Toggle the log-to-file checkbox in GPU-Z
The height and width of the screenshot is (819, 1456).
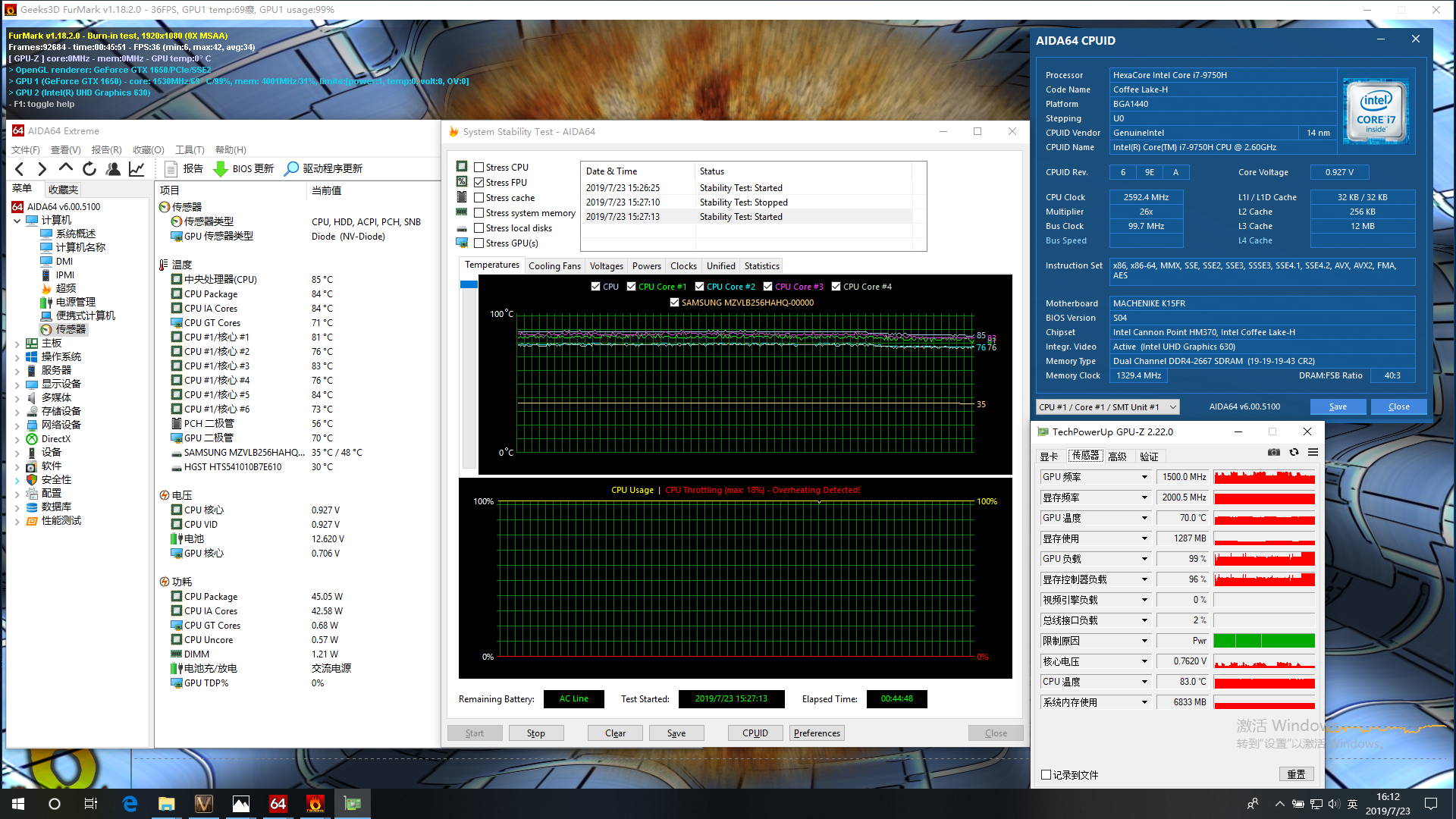pyautogui.click(x=1046, y=774)
